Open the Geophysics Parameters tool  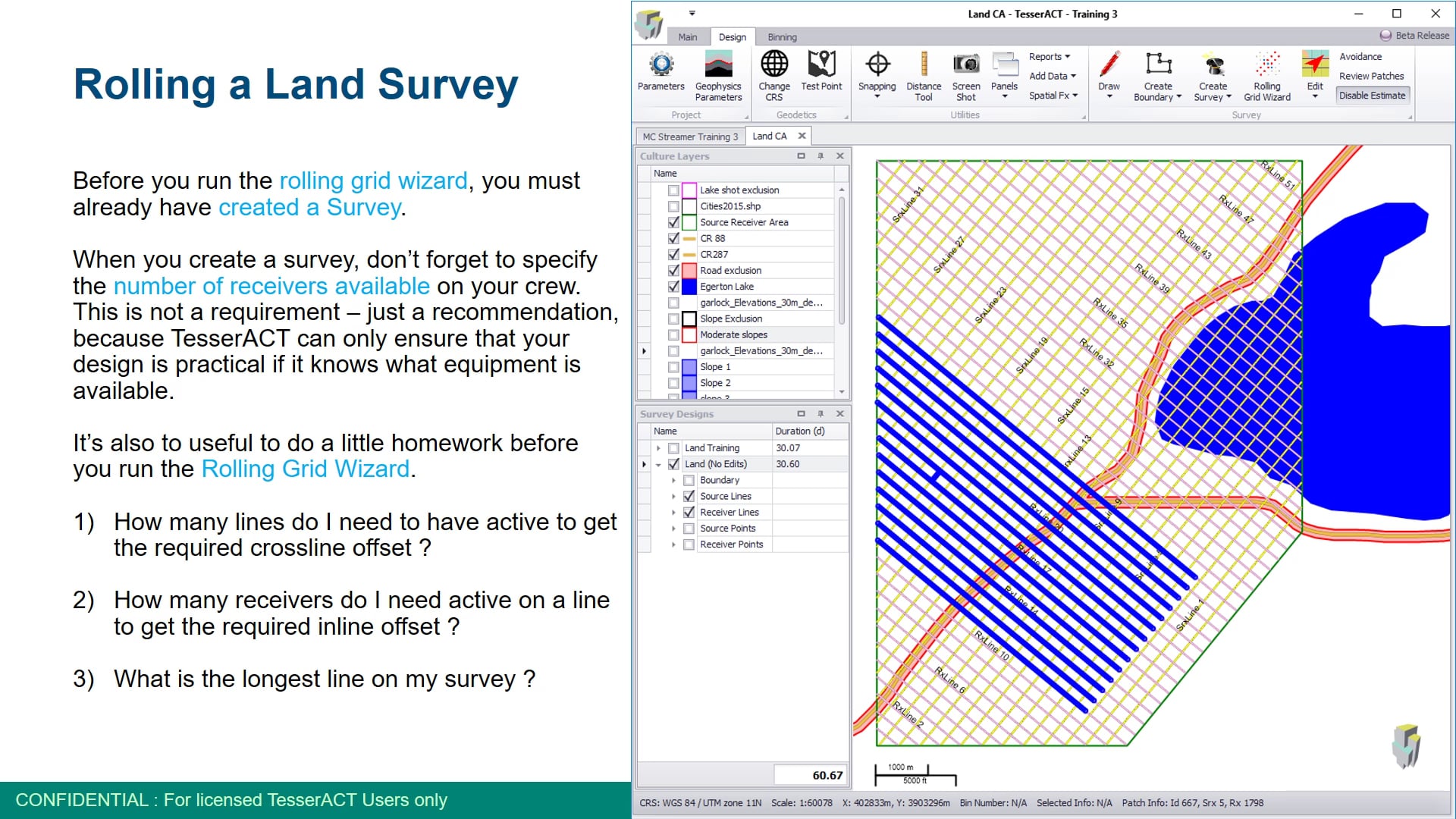tap(718, 74)
